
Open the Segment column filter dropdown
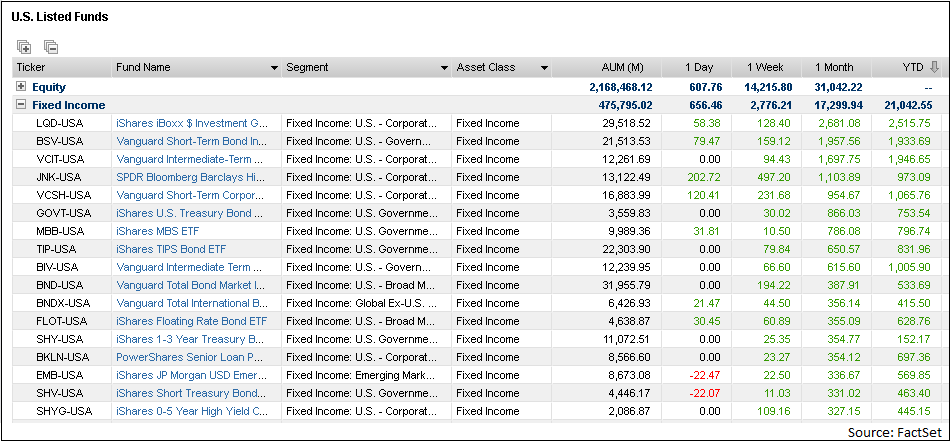point(445,68)
